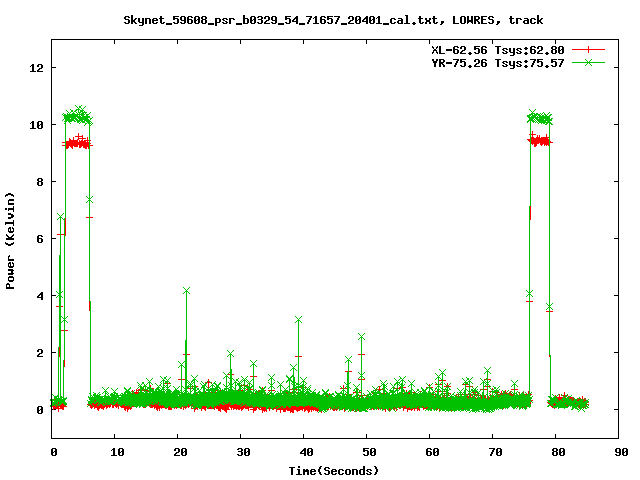640x480 pixels.
Task: Click x-axis tick label 70
Action: [x=495, y=452]
